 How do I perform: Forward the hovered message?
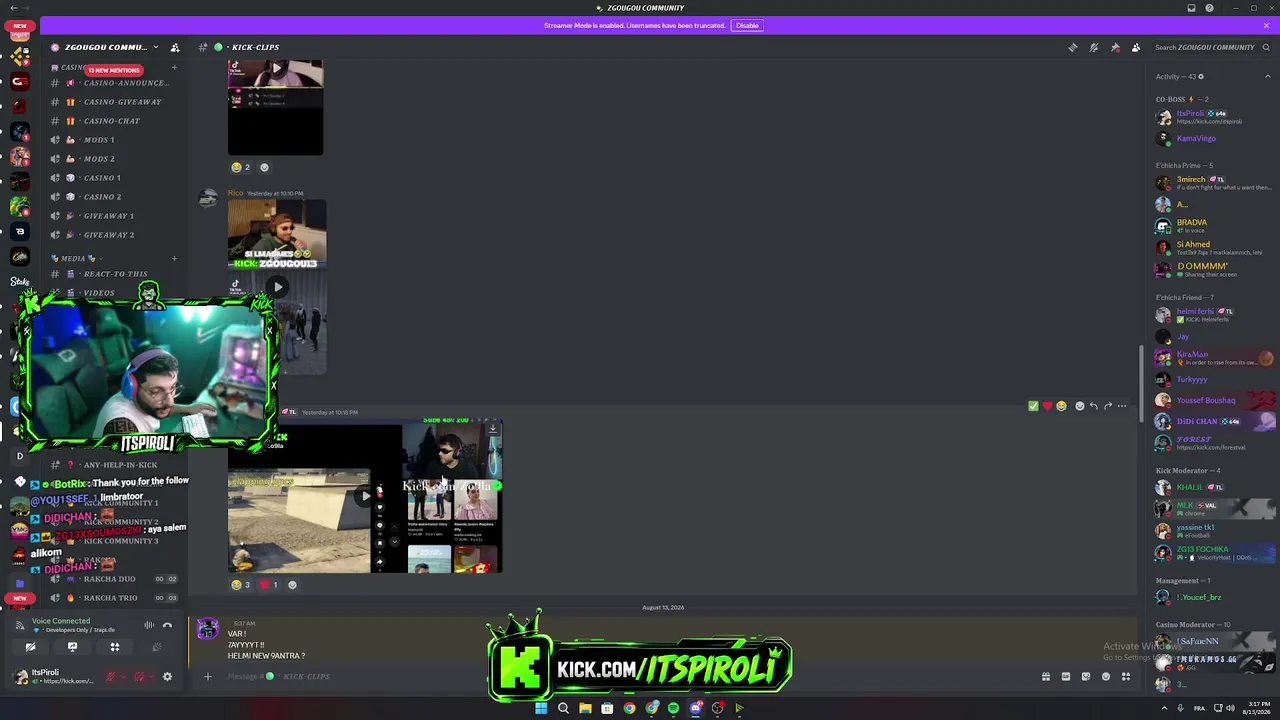tap(1108, 406)
